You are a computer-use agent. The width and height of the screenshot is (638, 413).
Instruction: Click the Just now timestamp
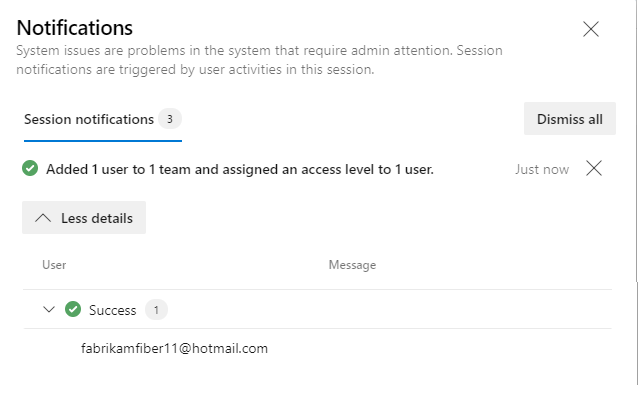542,169
